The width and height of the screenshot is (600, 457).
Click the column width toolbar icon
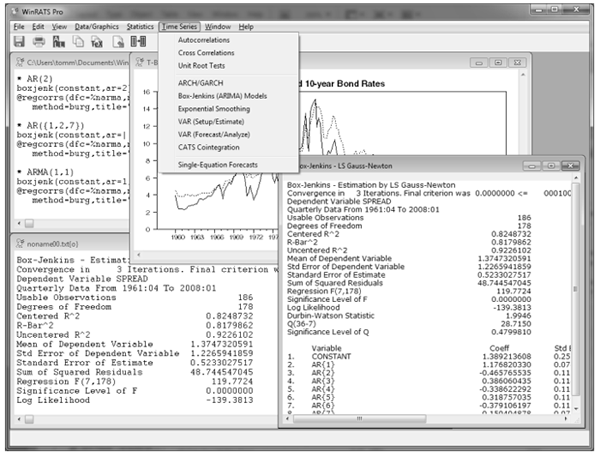(x=138, y=41)
